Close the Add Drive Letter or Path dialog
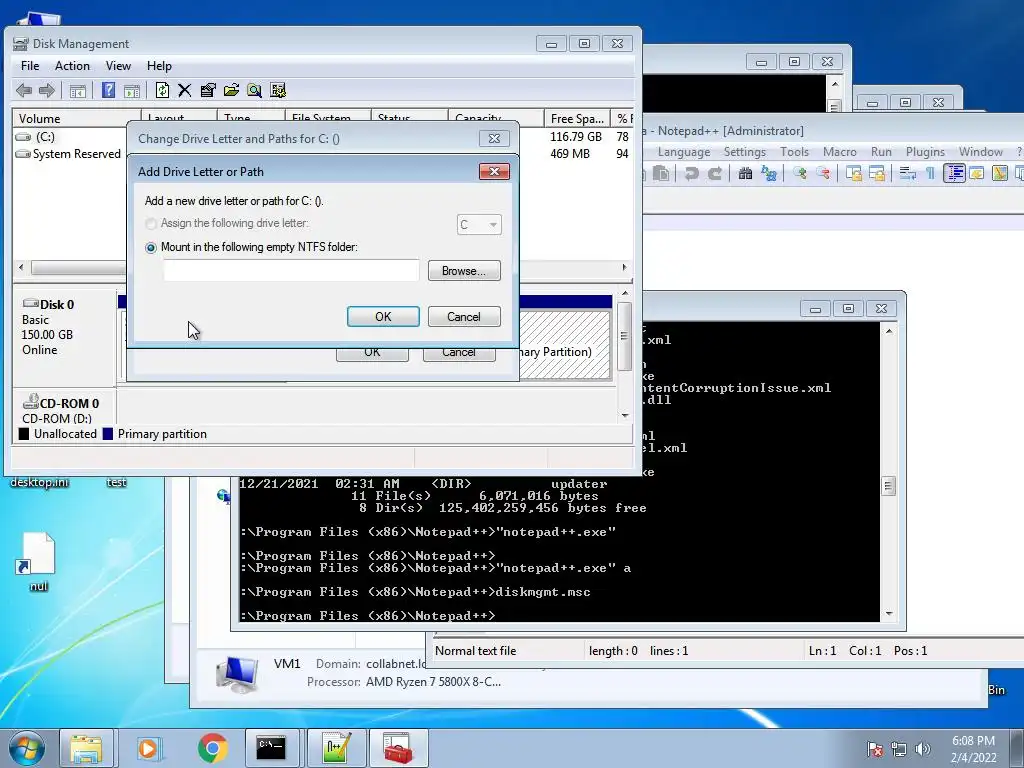1024x768 pixels. (x=494, y=171)
